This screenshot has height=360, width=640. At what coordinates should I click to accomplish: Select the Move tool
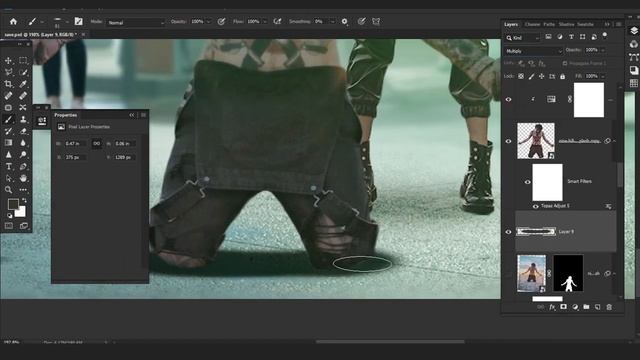point(8,60)
